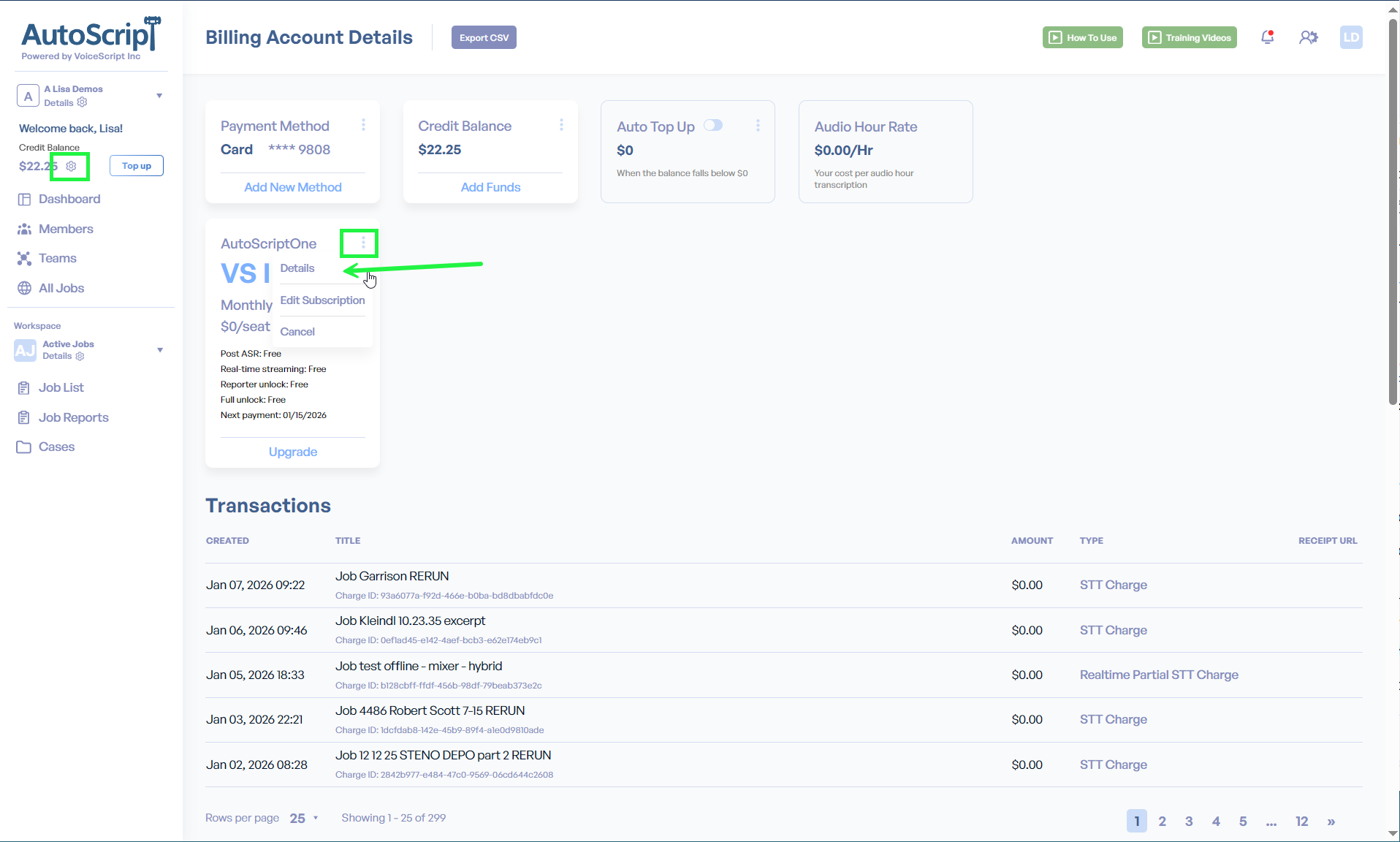Open the LD profile avatar
The width and height of the screenshot is (1400, 842).
pyautogui.click(x=1350, y=37)
